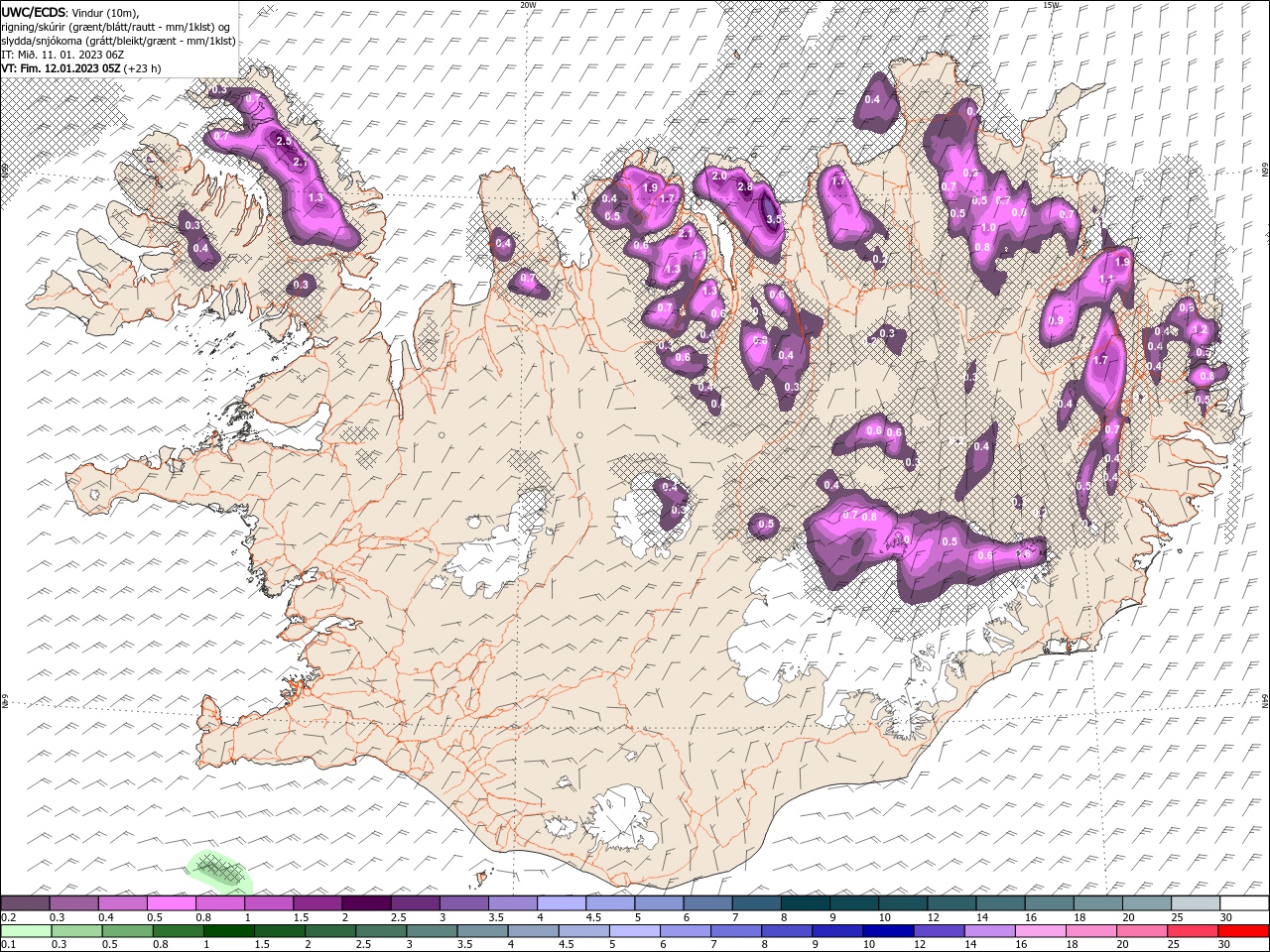1270x952 pixels.
Task: Click the "3.5" snowfall value on the map
Action: pyautogui.click(x=775, y=219)
